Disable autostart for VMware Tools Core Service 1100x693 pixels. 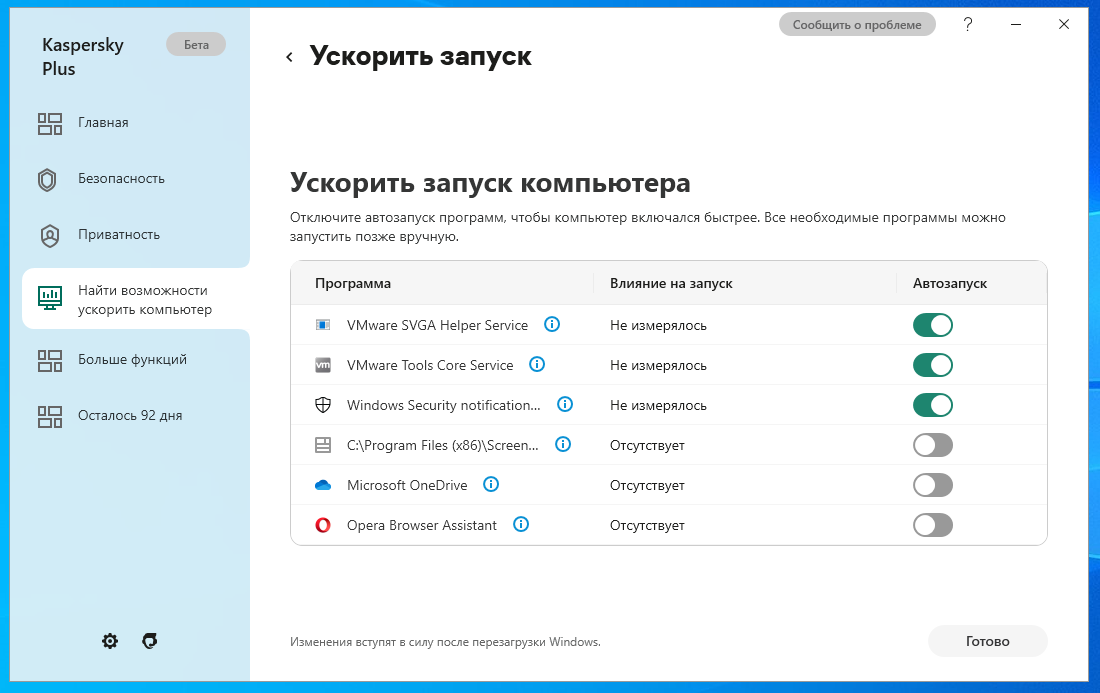[932, 365]
